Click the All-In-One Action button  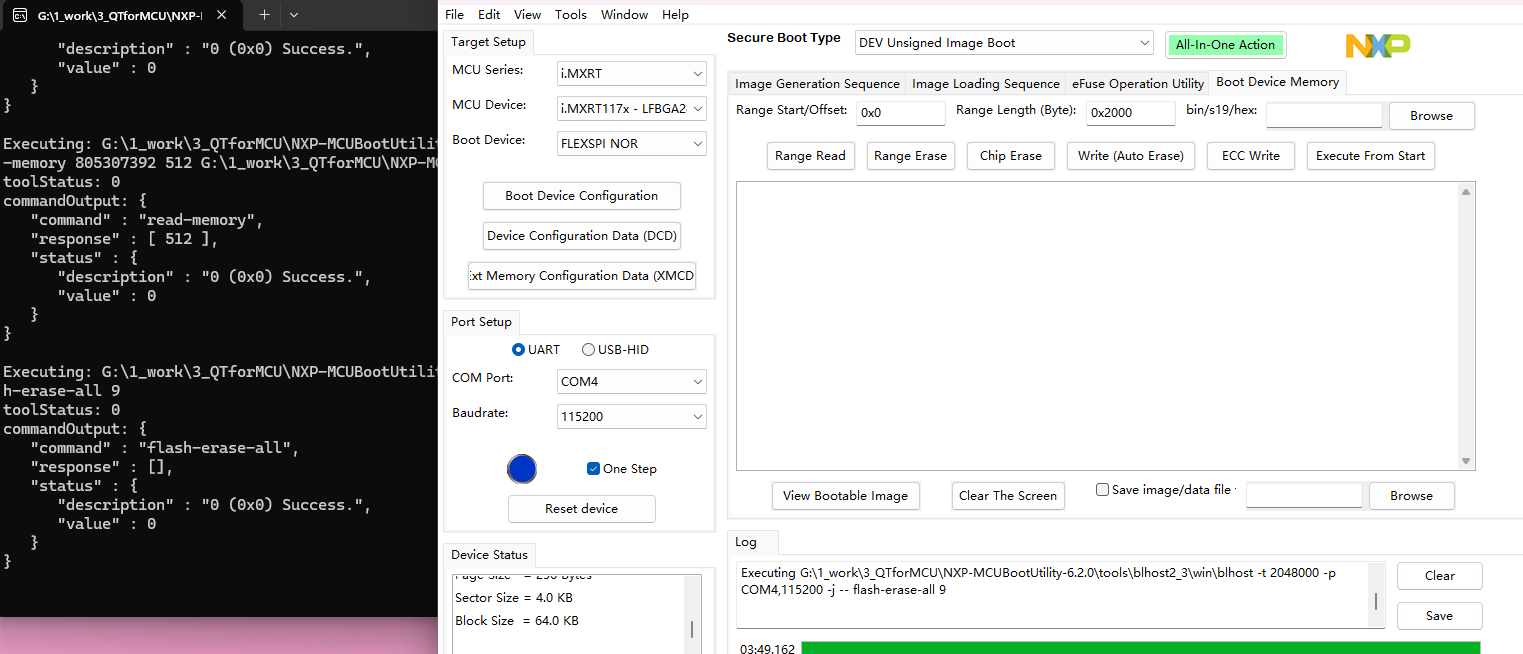[x=1225, y=45]
